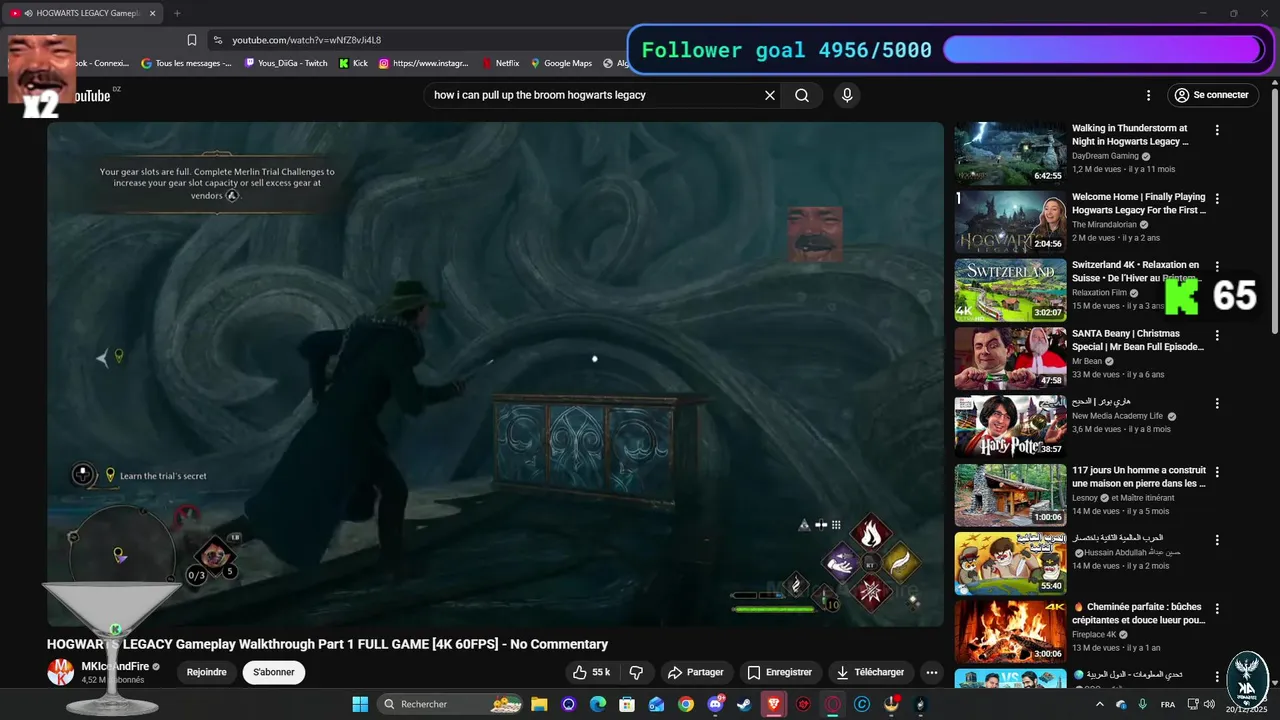Open options menu for 117 jours video
Image resolution: width=1280 pixels, height=720 pixels.
click(x=1217, y=472)
